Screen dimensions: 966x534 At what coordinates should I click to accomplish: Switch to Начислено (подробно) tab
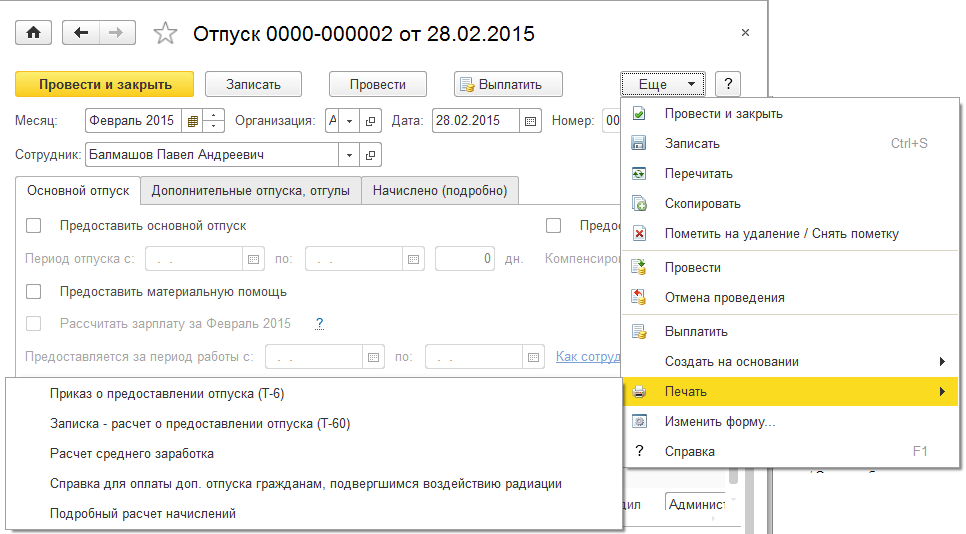[x=440, y=191]
